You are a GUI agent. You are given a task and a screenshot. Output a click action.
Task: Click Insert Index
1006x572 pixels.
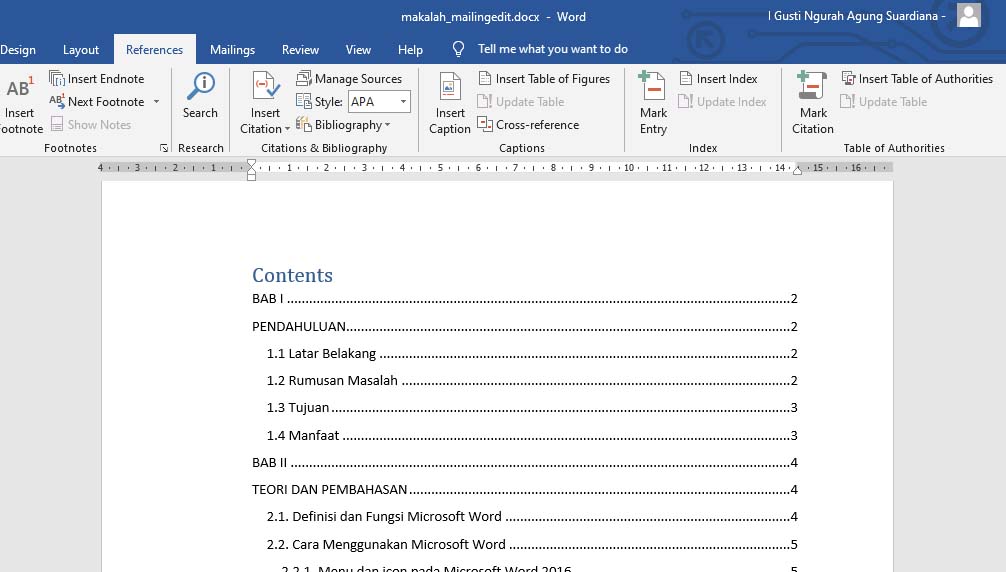click(719, 79)
